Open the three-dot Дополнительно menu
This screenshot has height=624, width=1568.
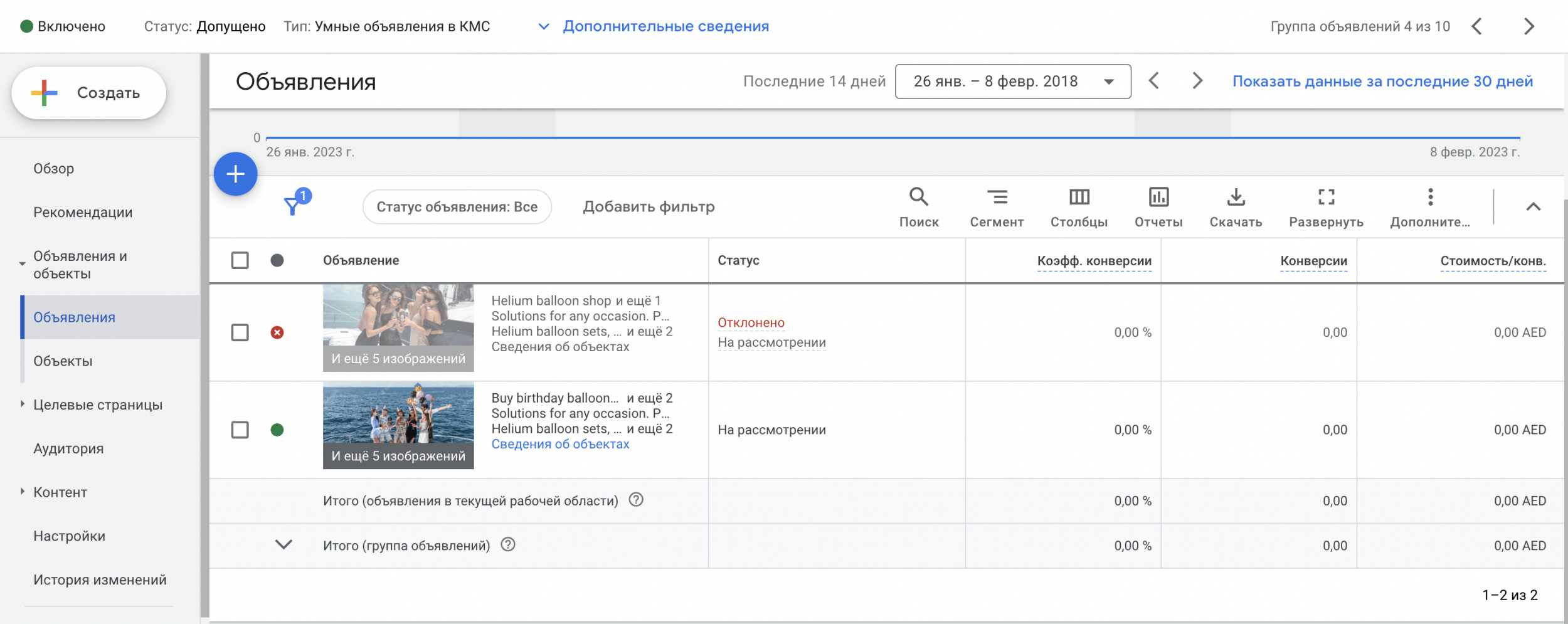pos(1430,198)
